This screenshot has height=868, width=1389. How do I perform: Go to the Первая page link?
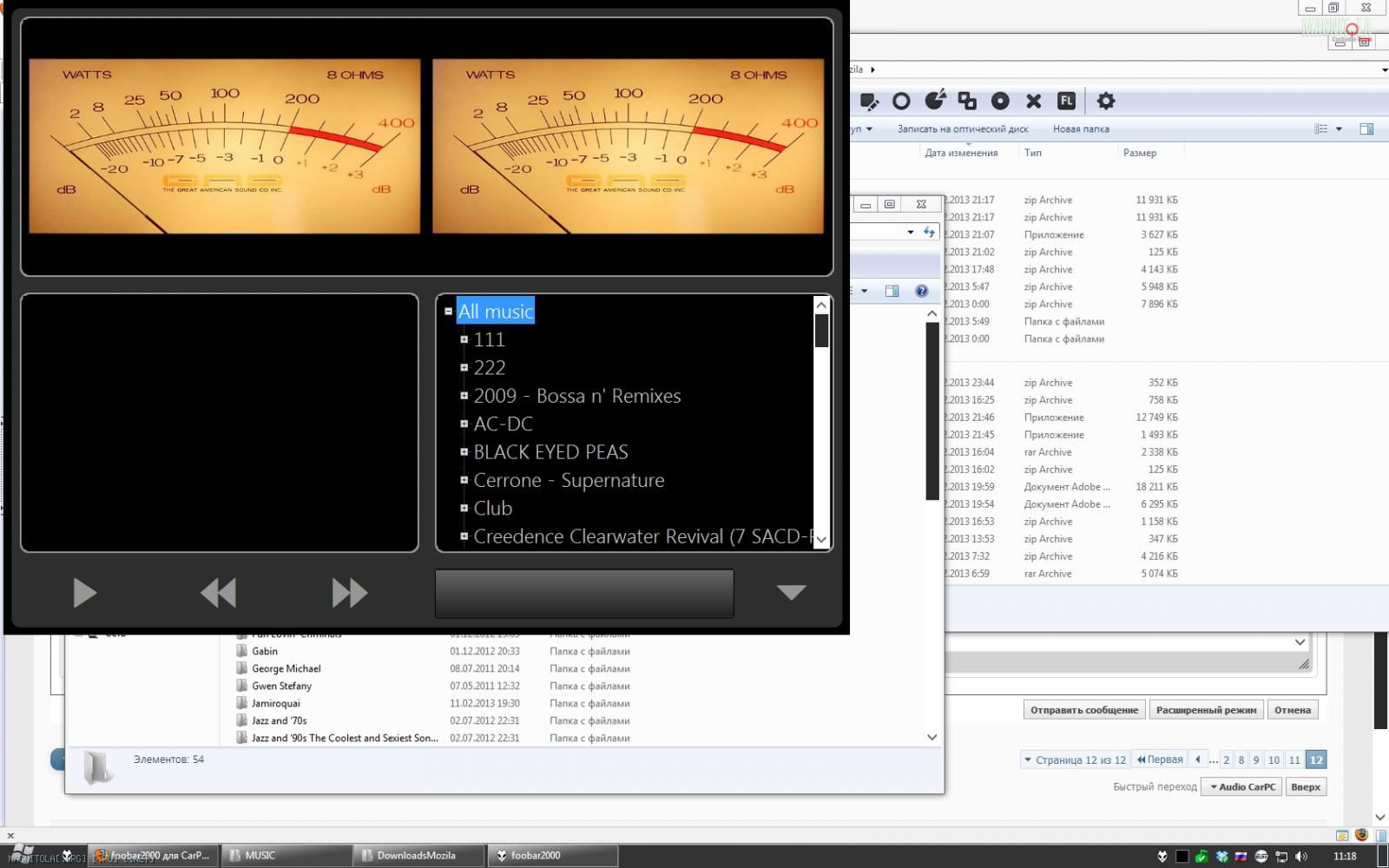1160,759
